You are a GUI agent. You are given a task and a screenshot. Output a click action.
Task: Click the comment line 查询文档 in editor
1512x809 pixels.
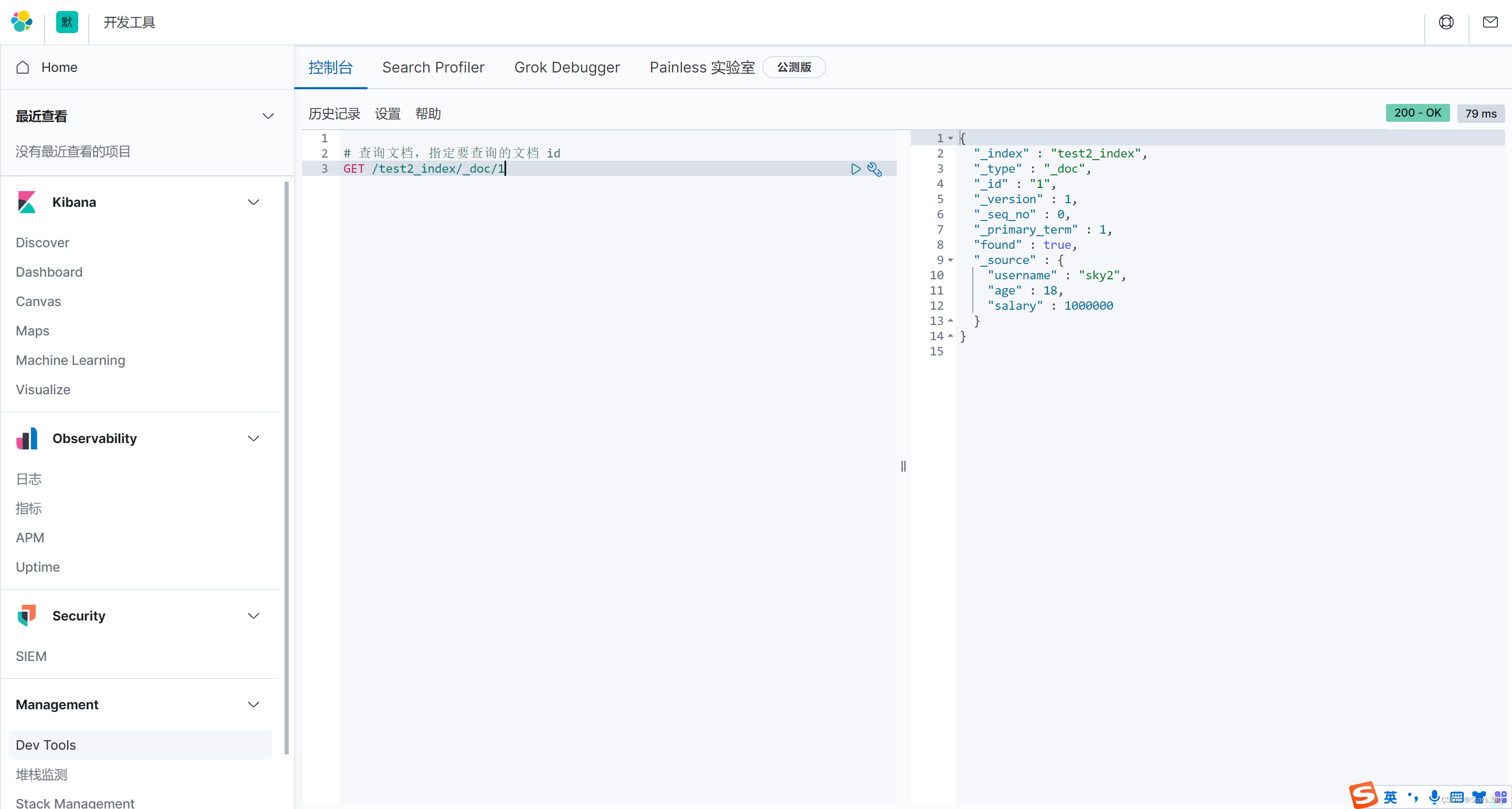pyautogui.click(x=451, y=153)
